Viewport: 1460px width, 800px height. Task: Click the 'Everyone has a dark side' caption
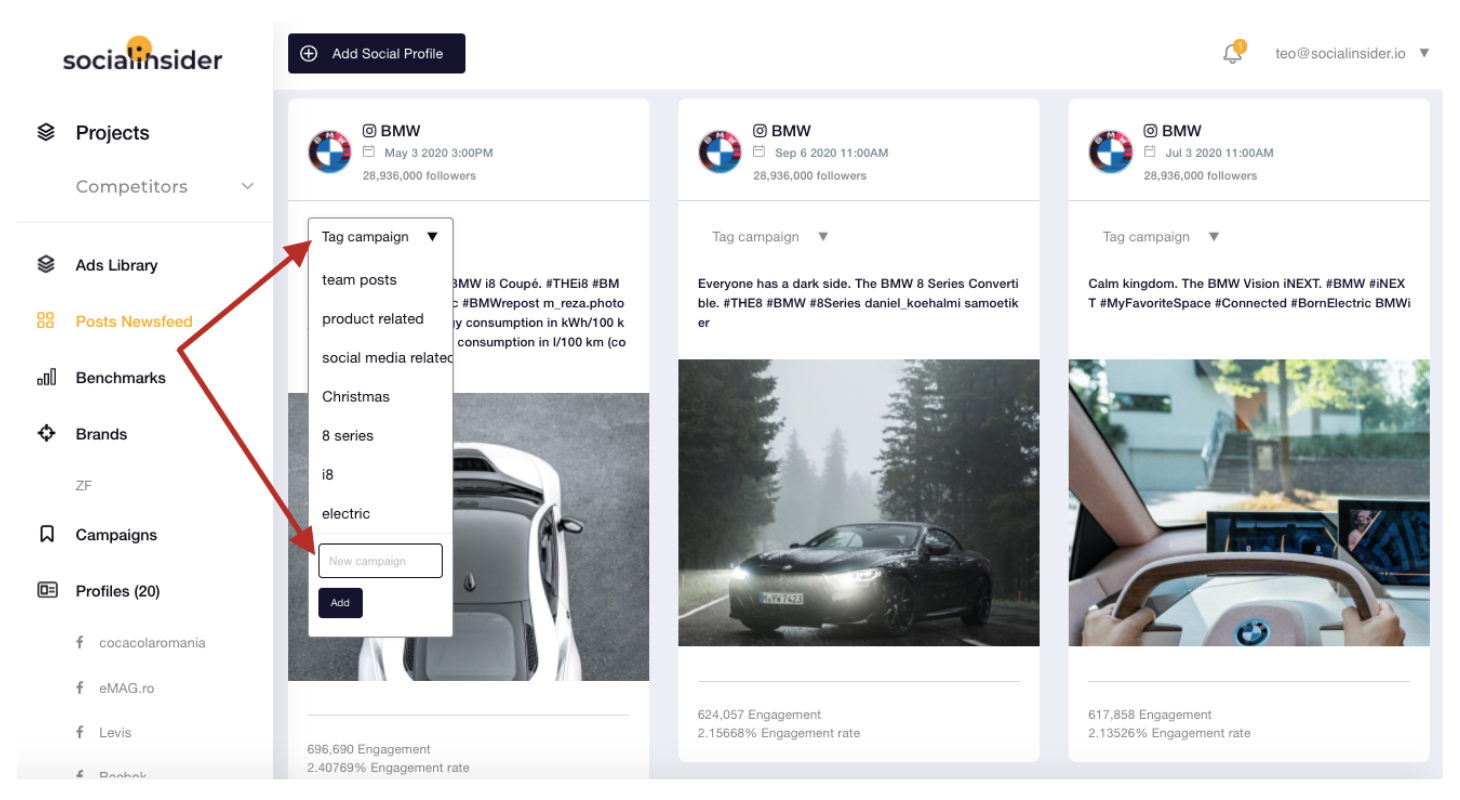click(858, 303)
